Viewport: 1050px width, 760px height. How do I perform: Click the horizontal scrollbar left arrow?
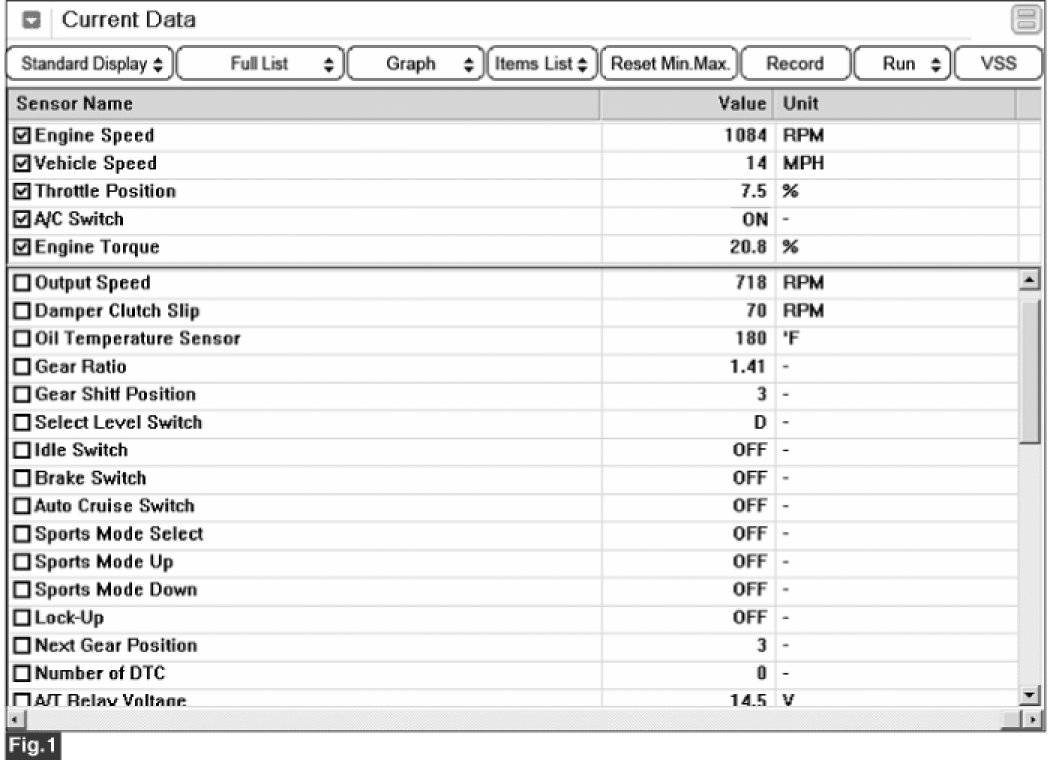pyautogui.click(x=13, y=719)
